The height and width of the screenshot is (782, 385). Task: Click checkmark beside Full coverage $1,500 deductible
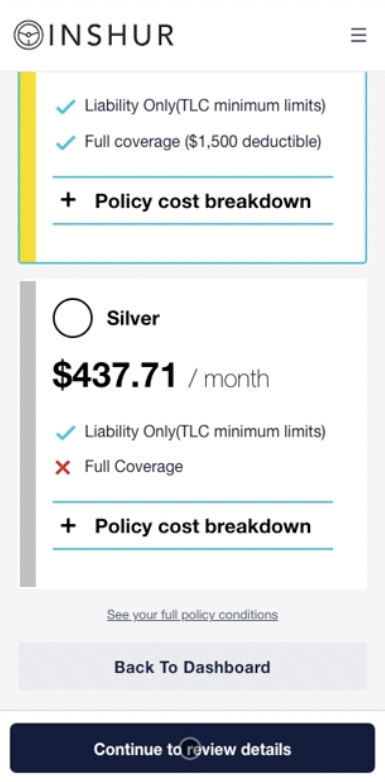point(65,143)
